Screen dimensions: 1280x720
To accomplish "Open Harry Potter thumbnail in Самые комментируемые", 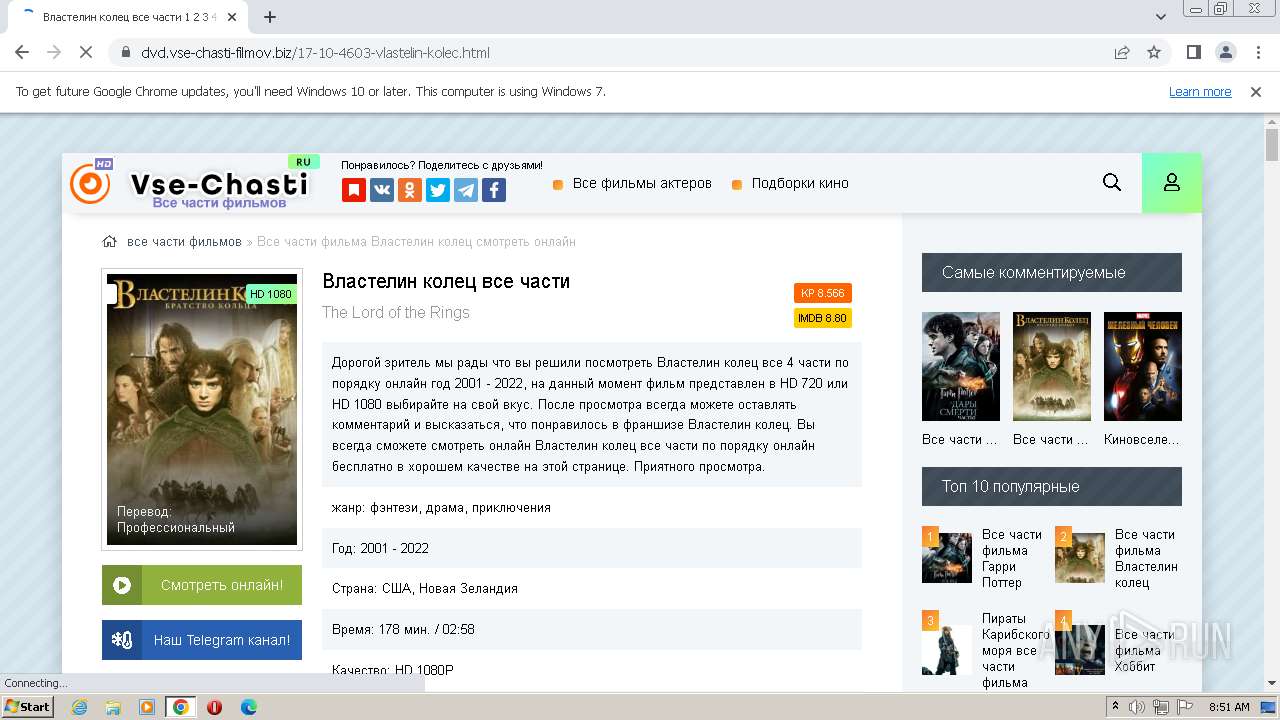I will (x=961, y=366).
